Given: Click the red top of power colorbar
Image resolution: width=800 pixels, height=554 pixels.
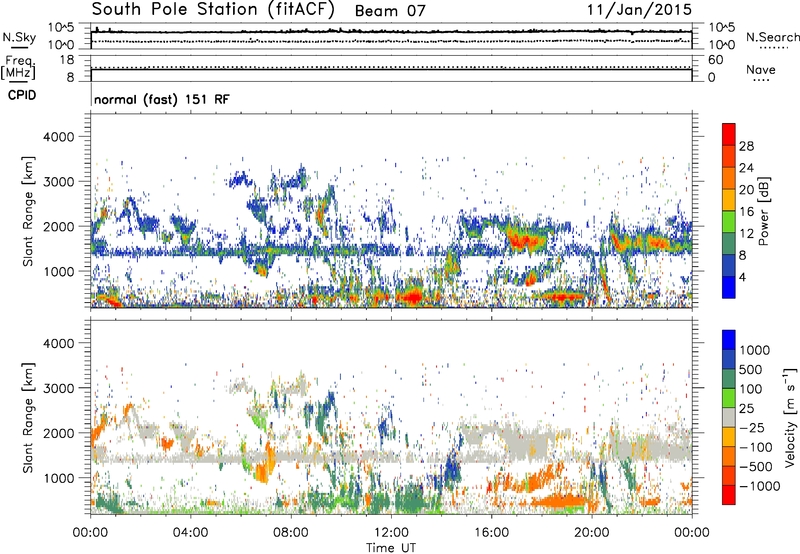Looking at the screenshot, I should coord(729,133).
